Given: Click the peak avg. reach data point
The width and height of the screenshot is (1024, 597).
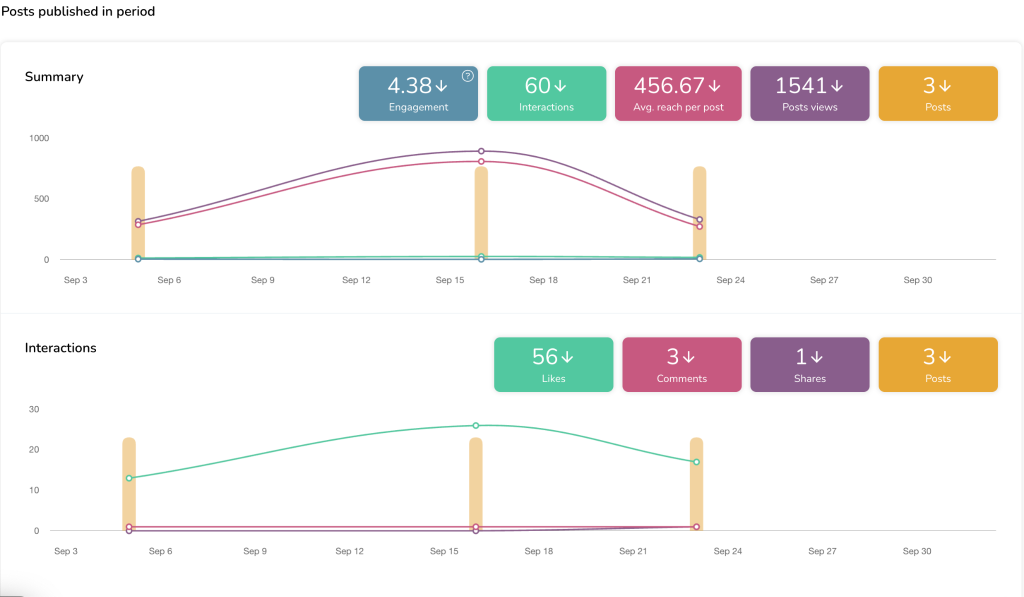Looking at the screenshot, I should click(x=481, y=162).
